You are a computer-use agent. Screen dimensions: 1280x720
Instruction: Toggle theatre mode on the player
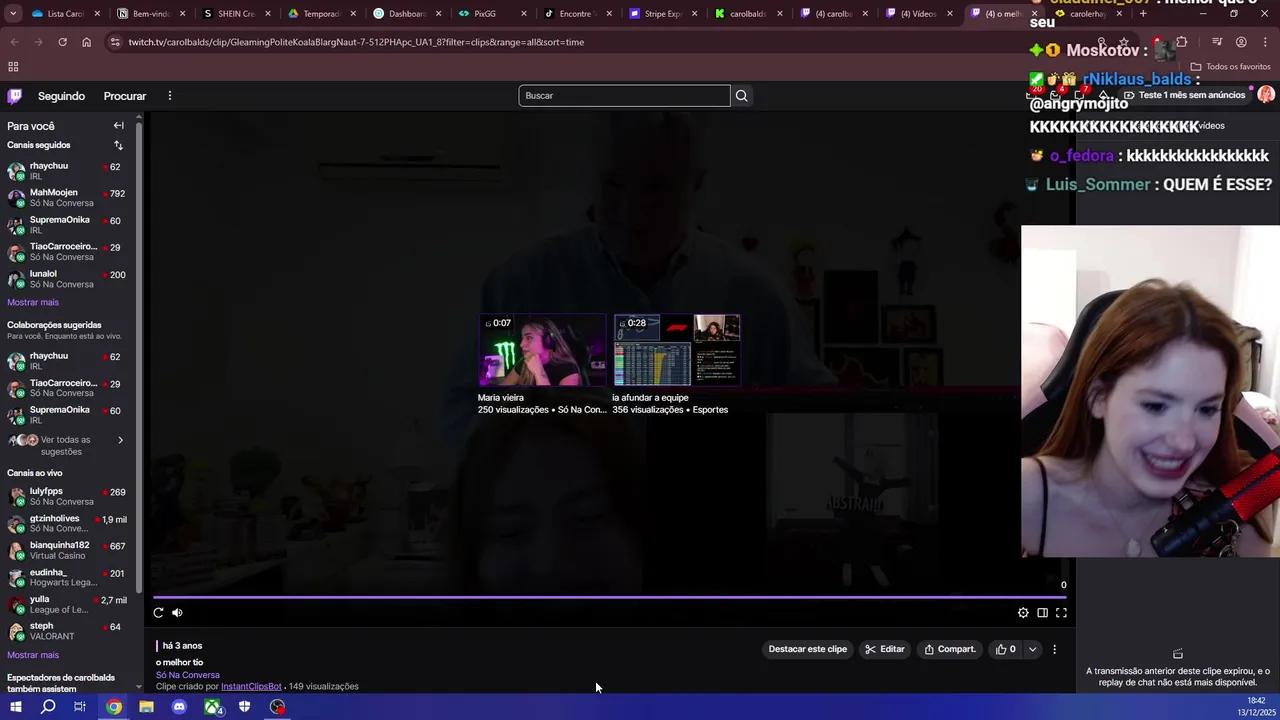pos(1042,613)
